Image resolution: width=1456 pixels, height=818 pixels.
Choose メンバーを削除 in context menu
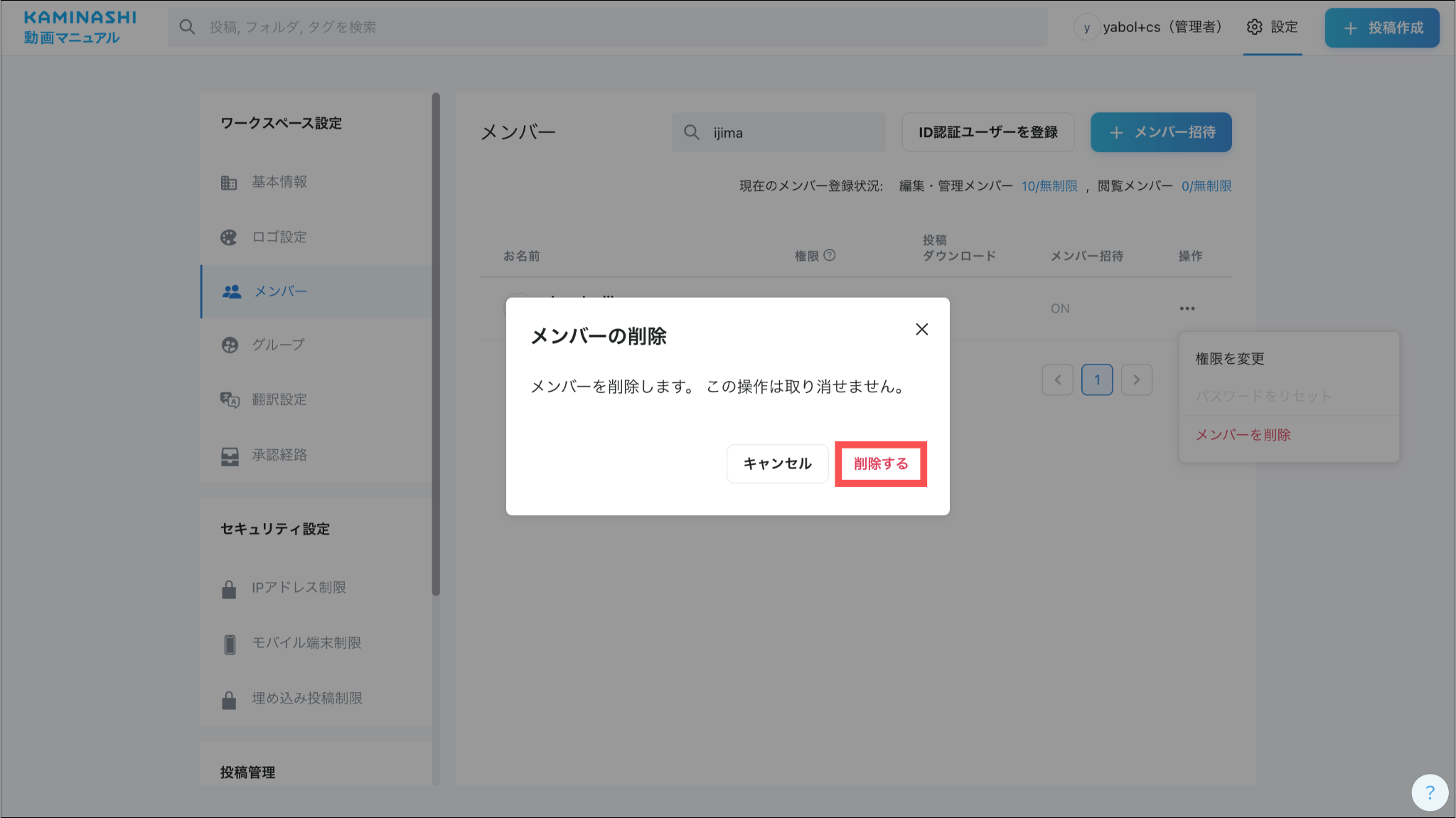click(x=1243, y=435)
